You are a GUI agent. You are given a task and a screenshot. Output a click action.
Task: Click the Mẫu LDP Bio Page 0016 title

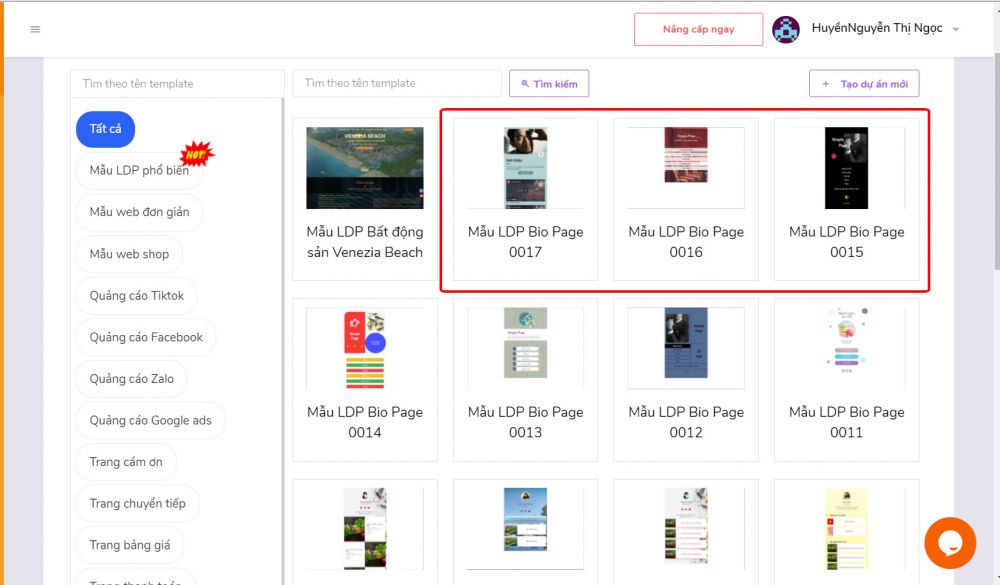[x=686, y=242]
